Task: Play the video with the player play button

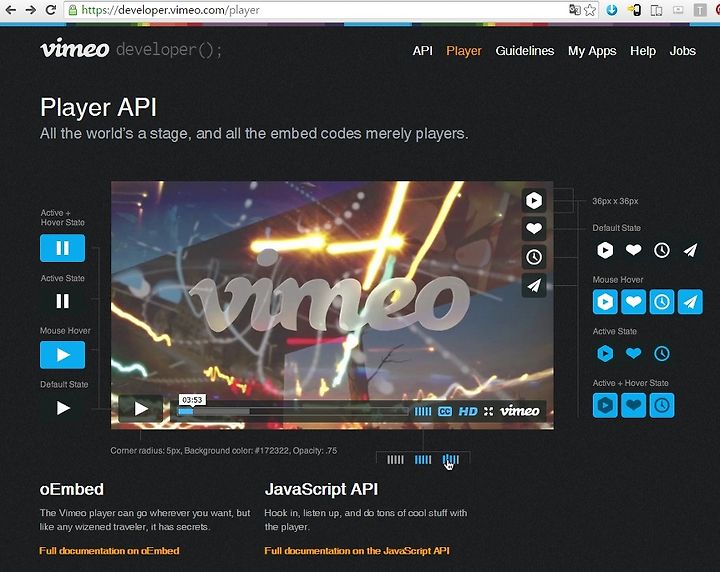Action: pyautogui.click(x=141, y=408)
